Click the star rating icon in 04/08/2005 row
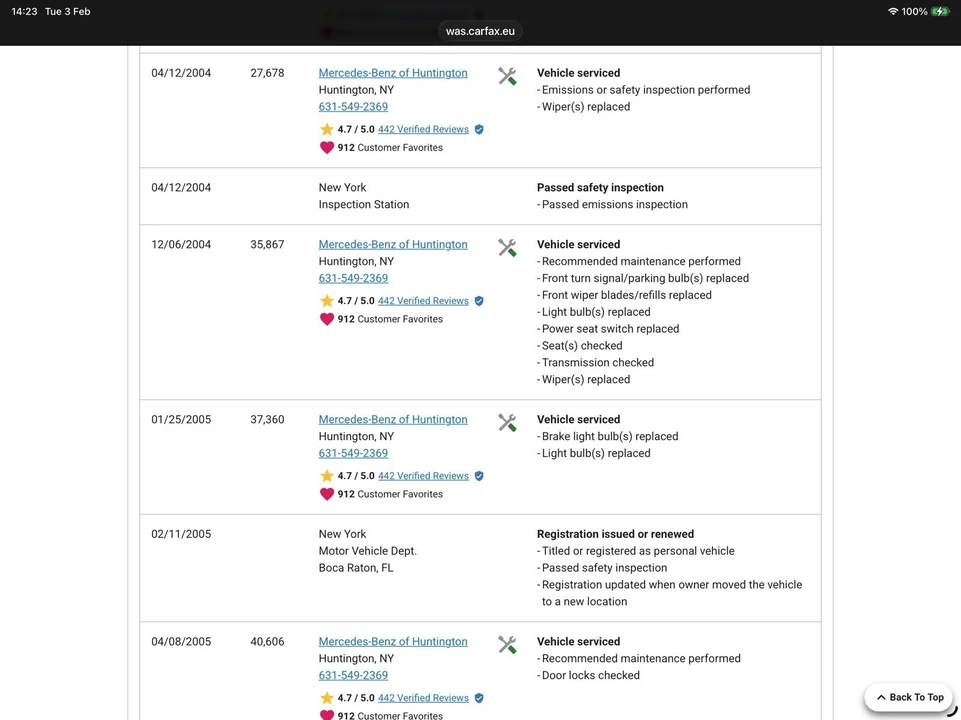Image resolution: width=961 pixels, height=720 pixels. pyautogui.click(x=327, y=698)
